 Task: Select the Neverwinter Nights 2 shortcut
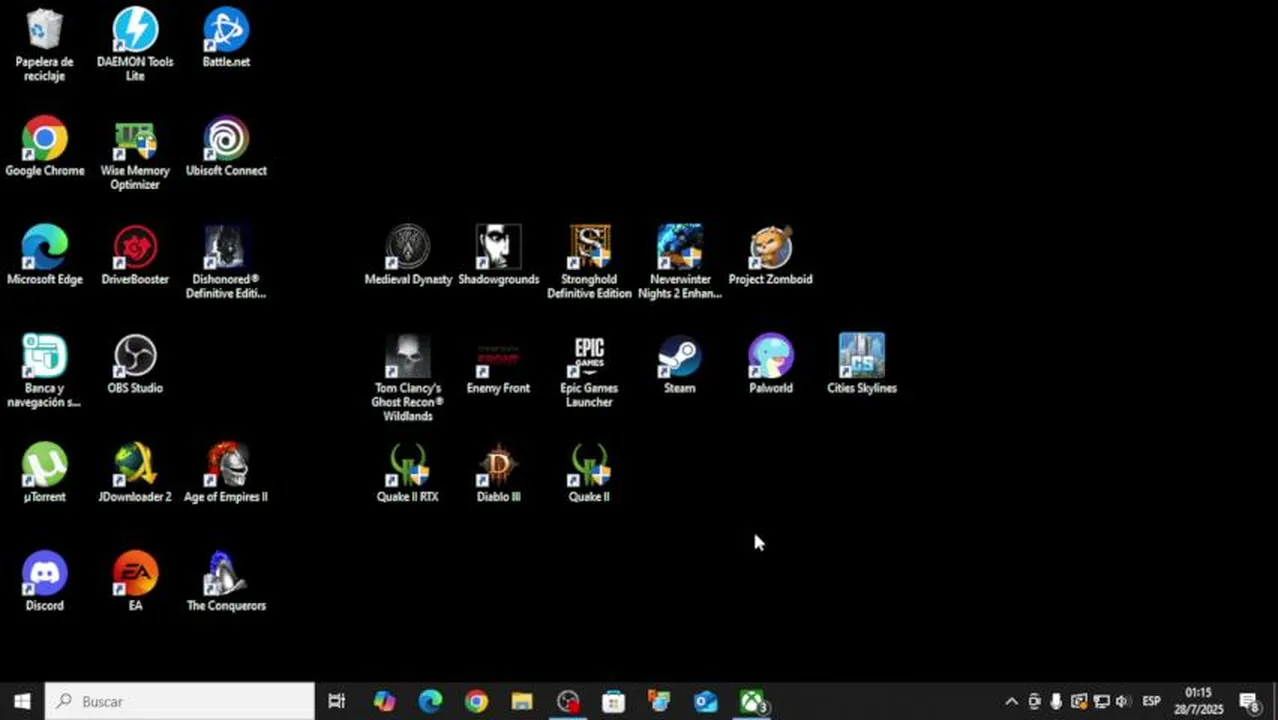pos(680,263)
